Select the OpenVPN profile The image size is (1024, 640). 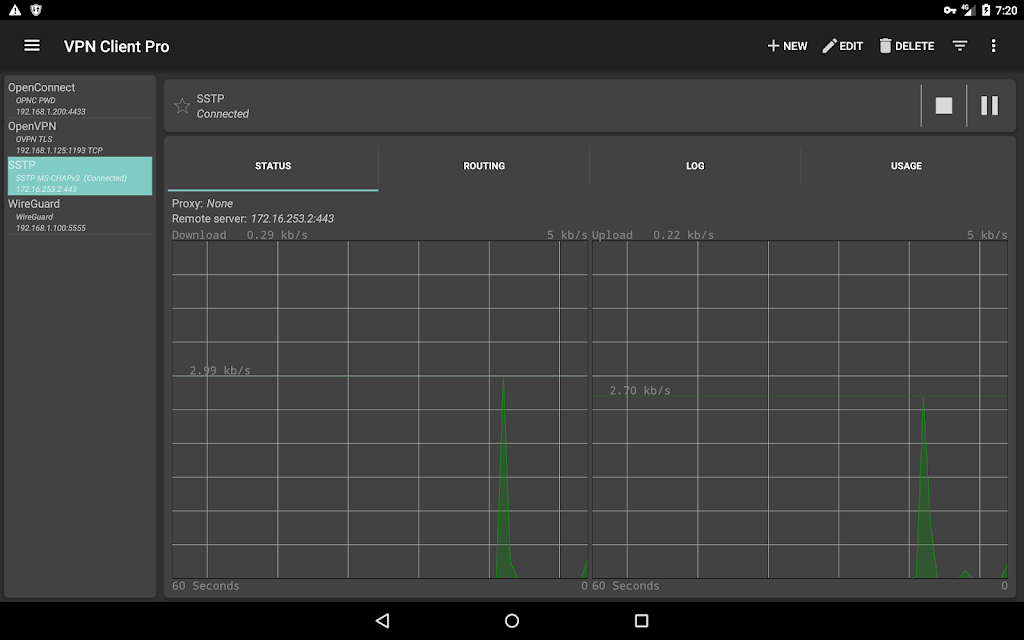(79, 137)
